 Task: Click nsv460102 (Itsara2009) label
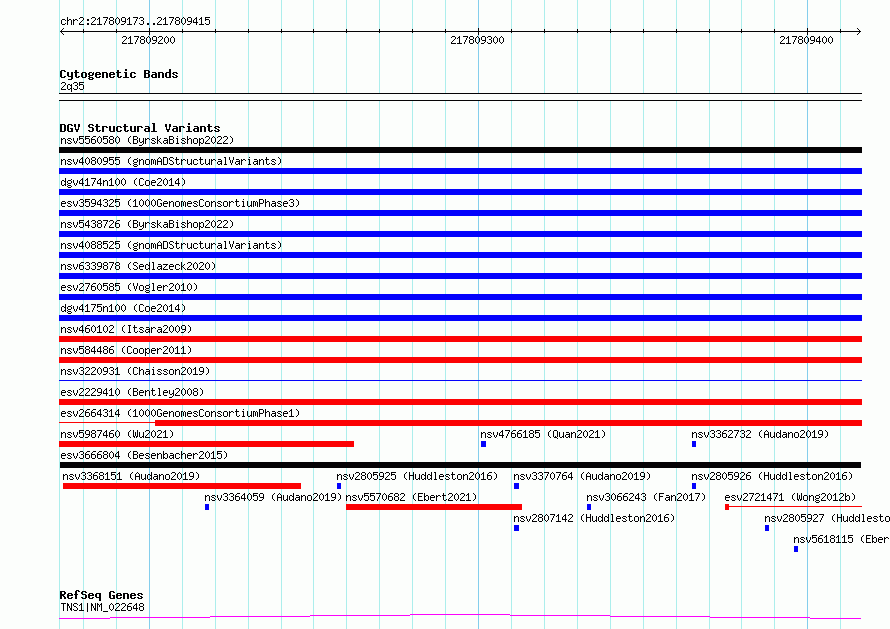[126, 329]
